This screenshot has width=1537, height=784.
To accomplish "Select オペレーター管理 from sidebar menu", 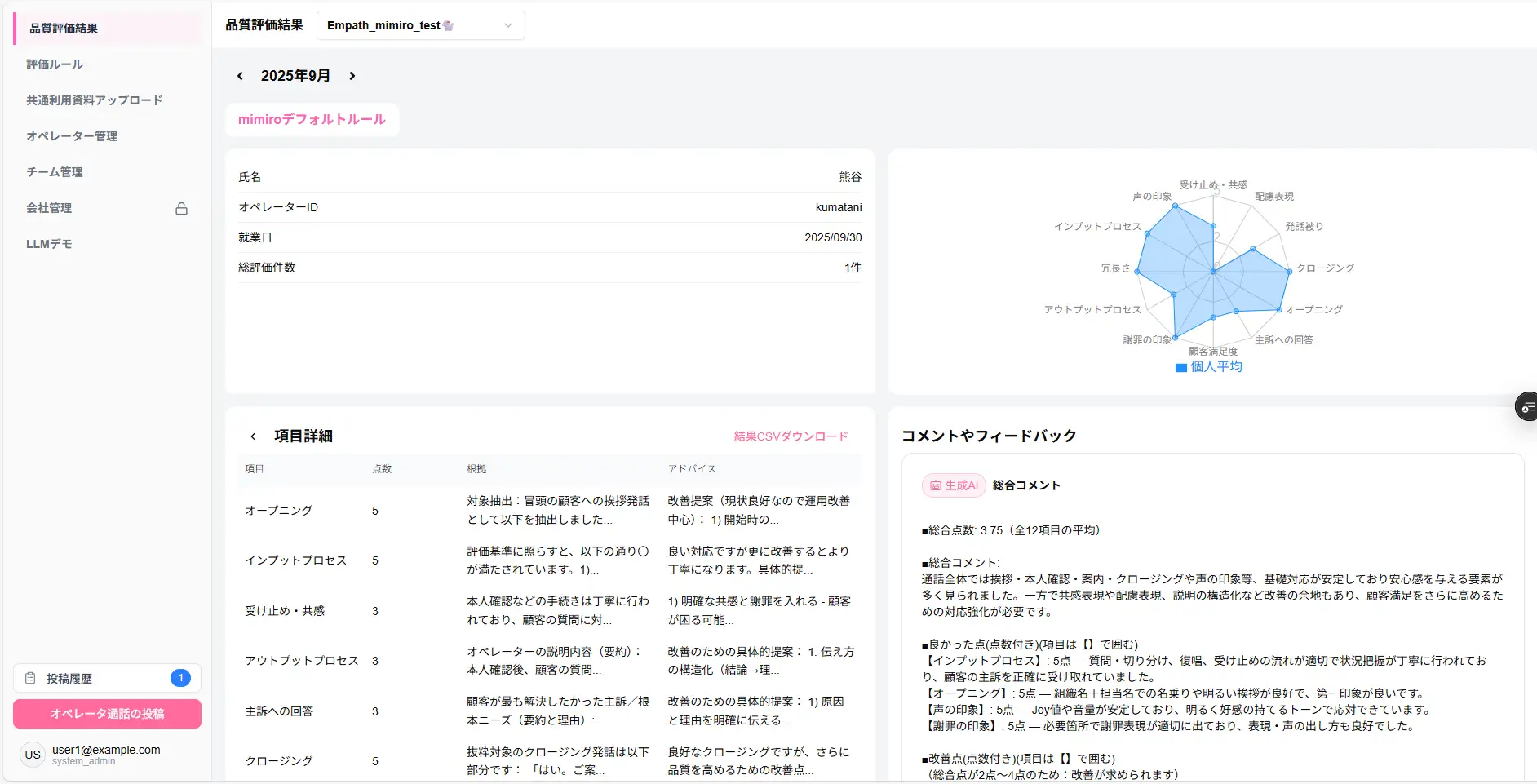I will point(72,136).
